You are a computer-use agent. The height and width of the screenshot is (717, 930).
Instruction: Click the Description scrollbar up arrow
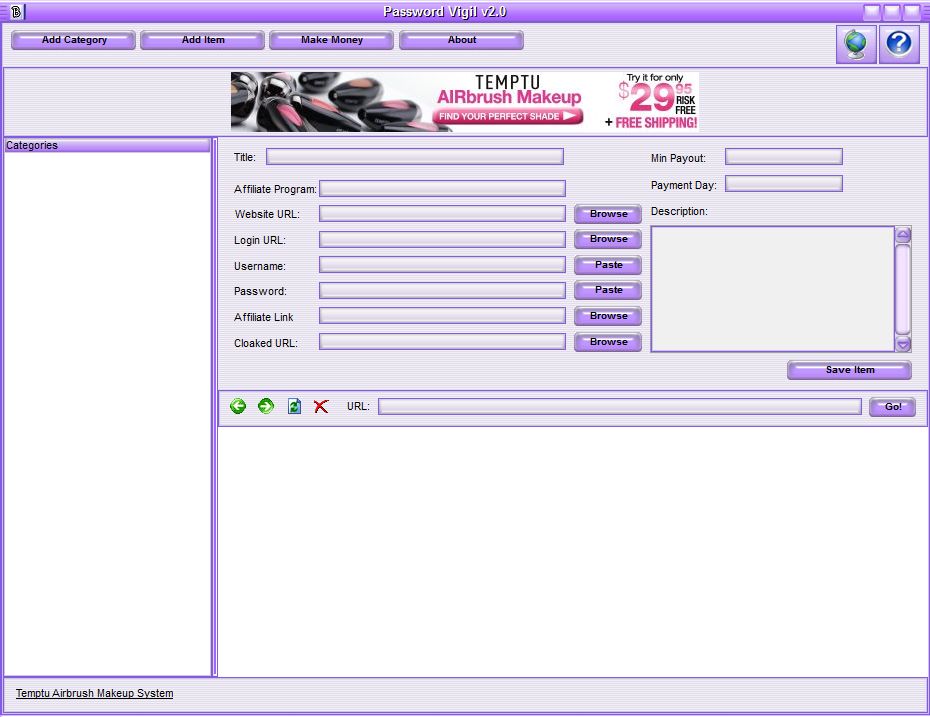click(x=903, y=235)
